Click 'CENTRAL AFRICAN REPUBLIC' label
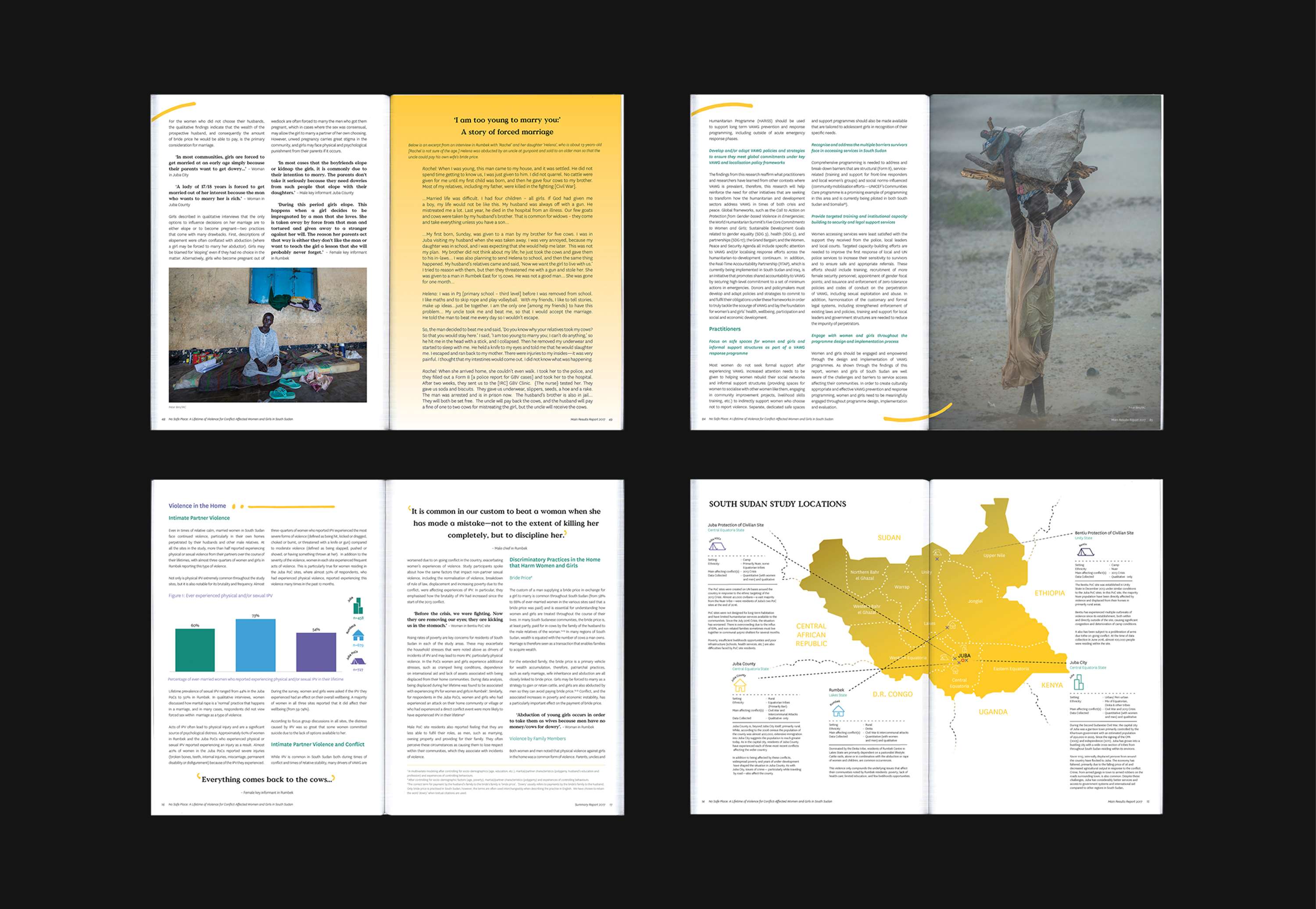The height and width of the screenshot is (909, 1316). point(811,634)
